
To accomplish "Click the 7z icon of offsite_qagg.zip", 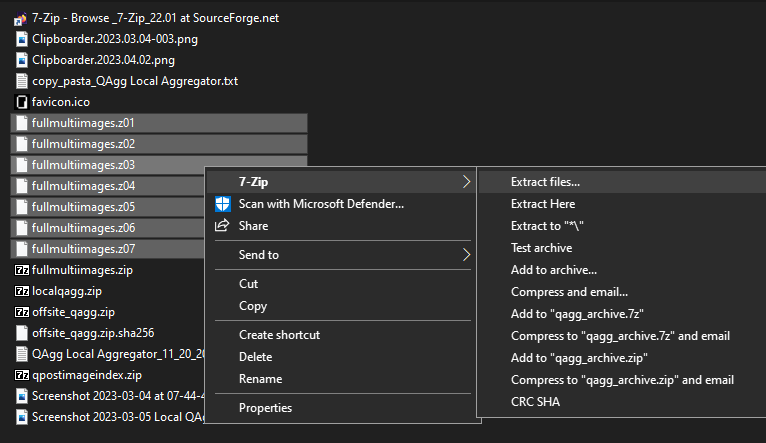I will pyautogui.click(x=21, y=312).
